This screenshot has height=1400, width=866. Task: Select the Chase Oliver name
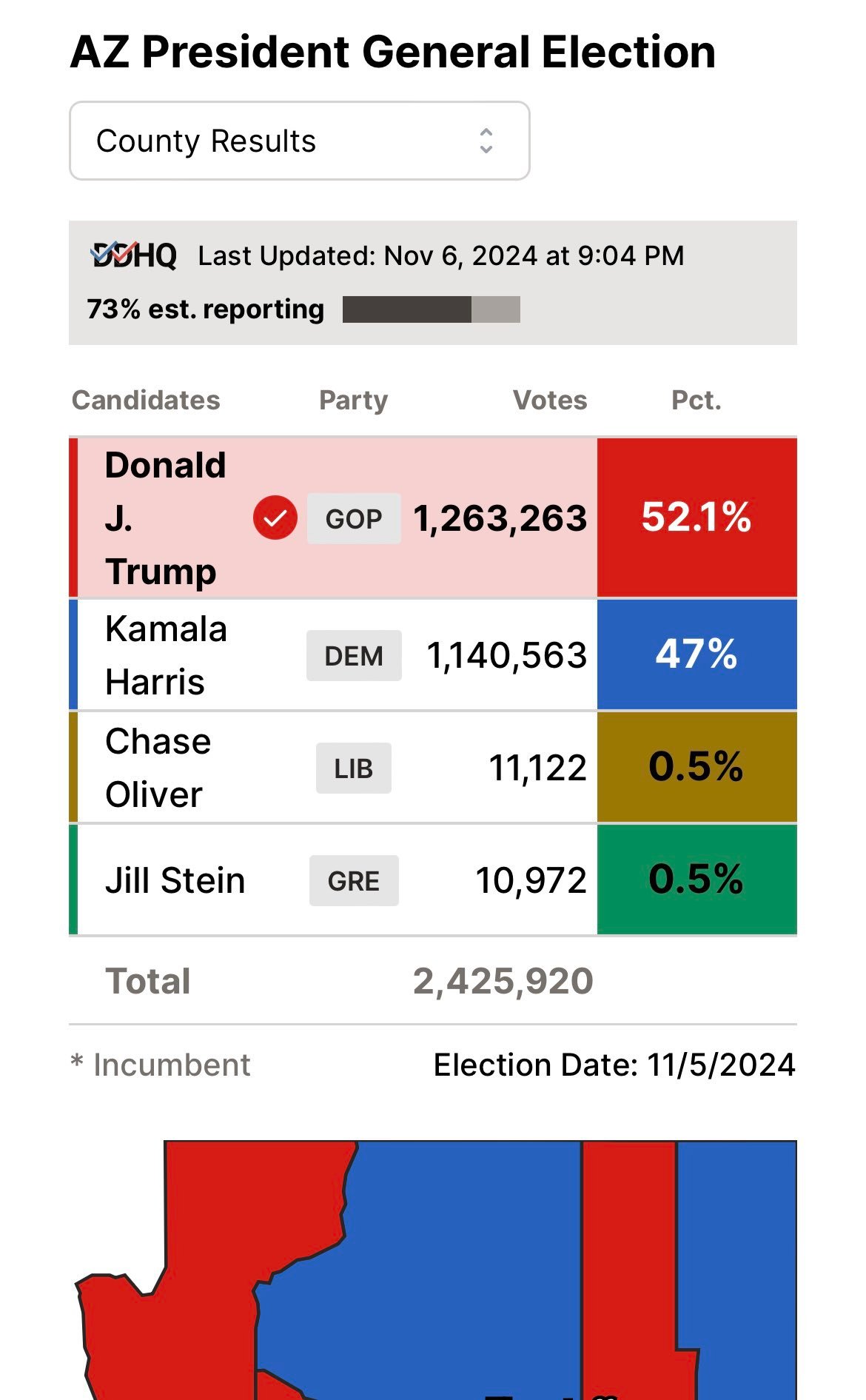pos(158,768)
